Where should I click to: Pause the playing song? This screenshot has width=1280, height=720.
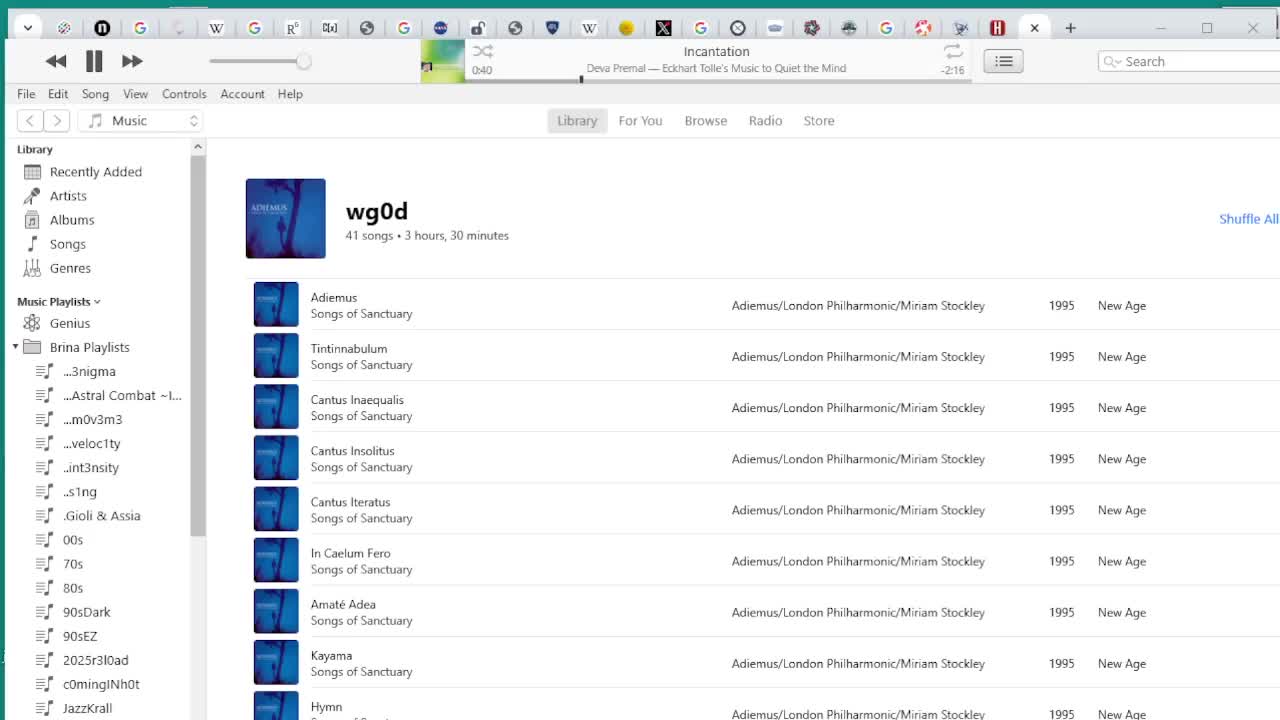pos(94,61)
